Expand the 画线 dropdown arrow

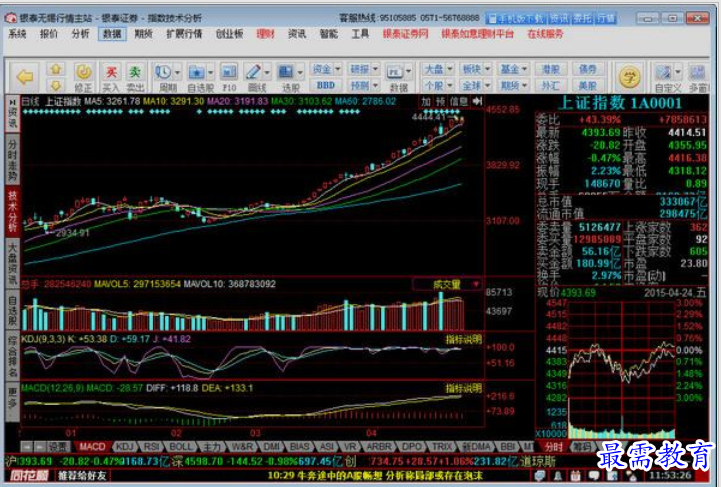point(267,73)
